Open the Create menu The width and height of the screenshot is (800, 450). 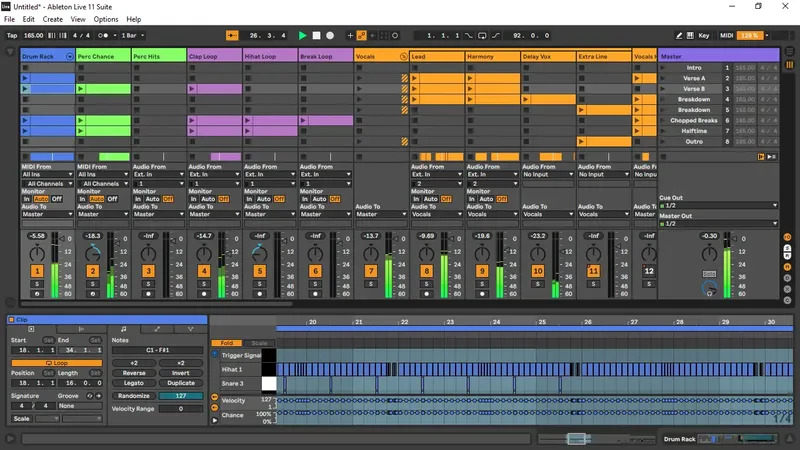(x=53, y=19)
